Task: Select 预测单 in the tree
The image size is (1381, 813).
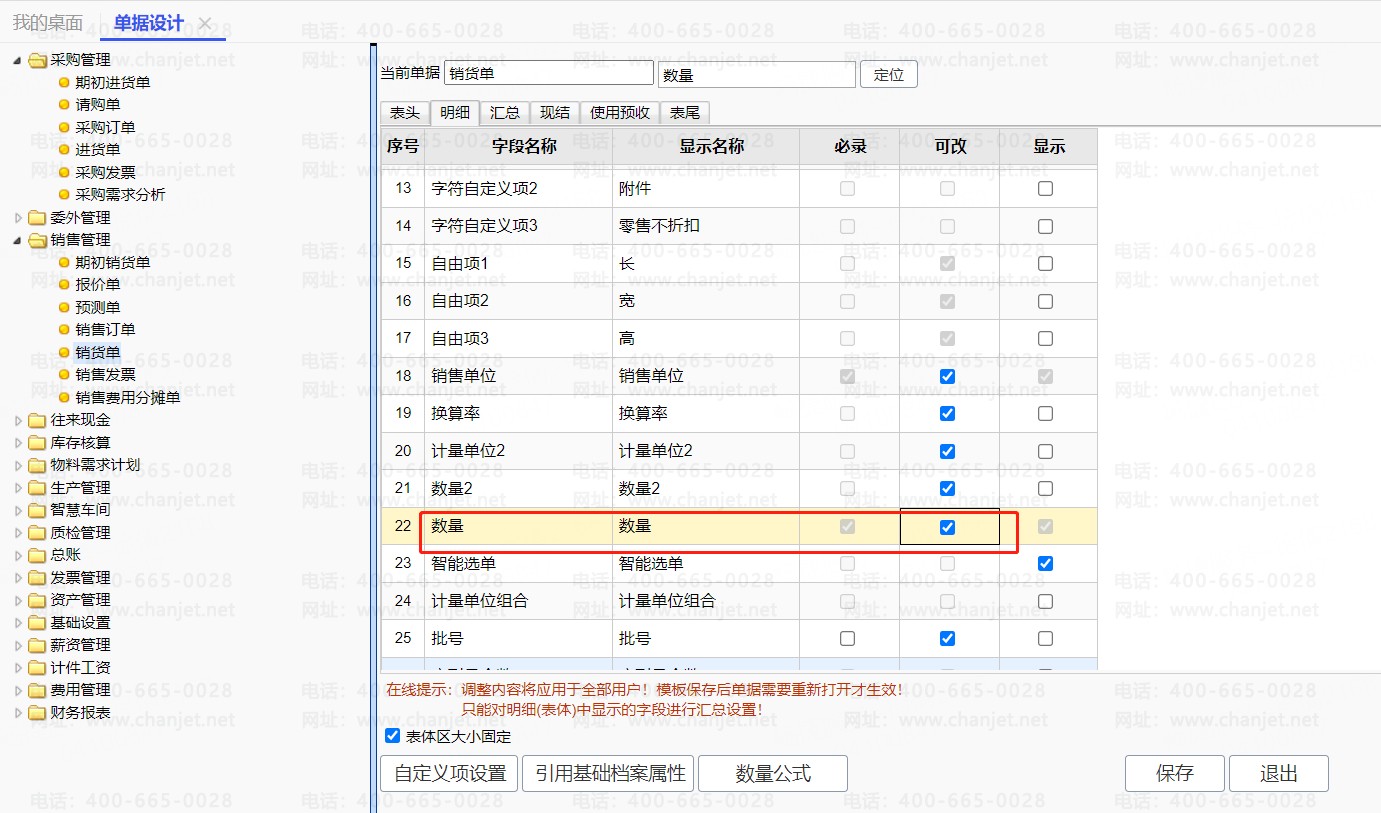Action: [98, 308]
